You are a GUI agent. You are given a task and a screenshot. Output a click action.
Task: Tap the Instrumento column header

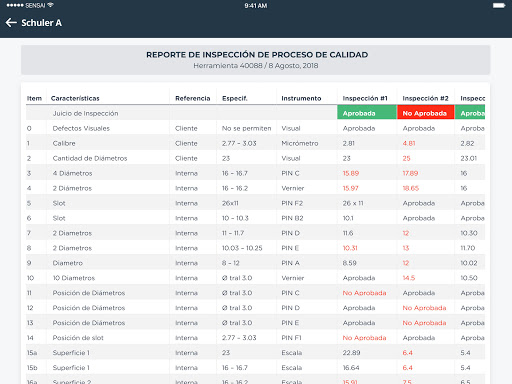point(301,98)
